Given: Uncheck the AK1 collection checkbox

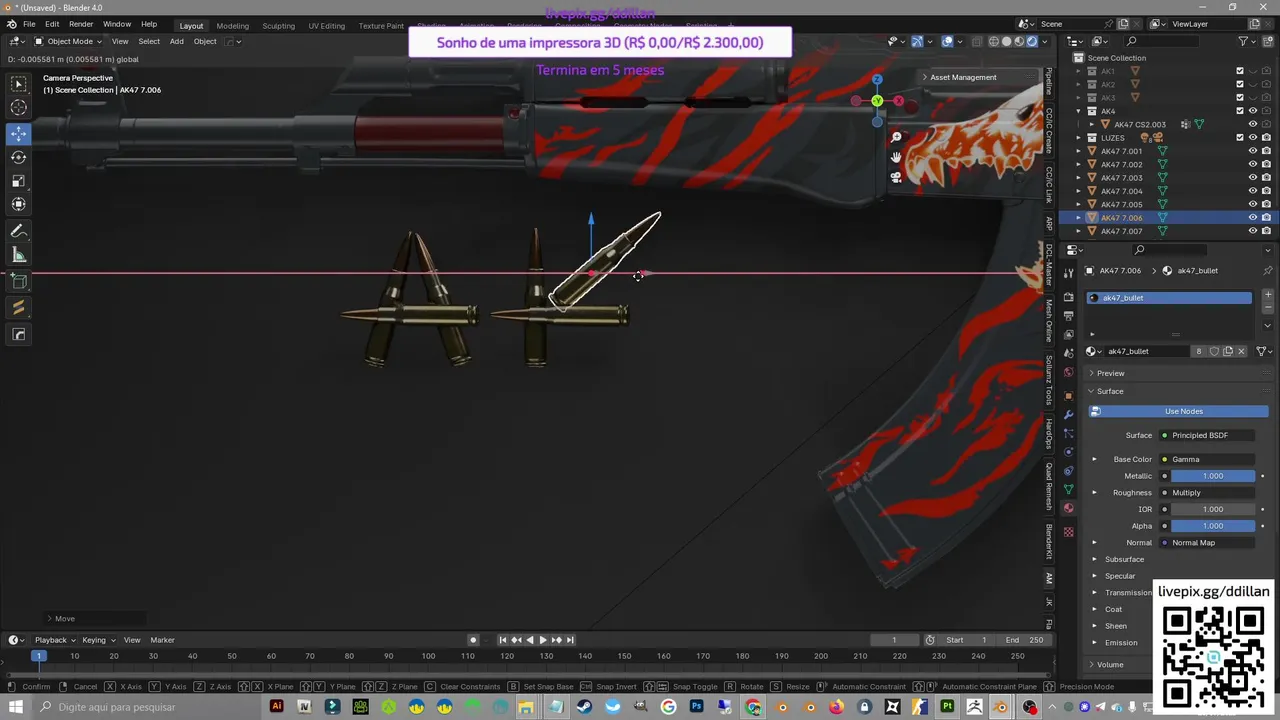Looking at the screenshot, I should coord(1240,71).
